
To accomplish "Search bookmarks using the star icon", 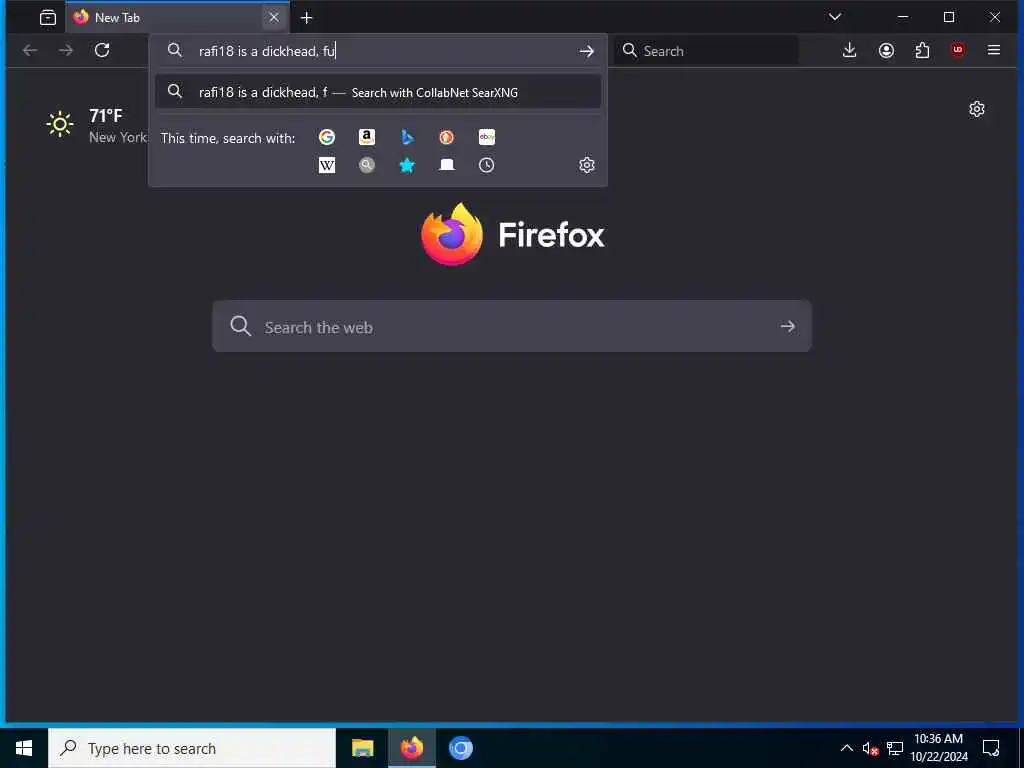I will click(x=407, y=165).
